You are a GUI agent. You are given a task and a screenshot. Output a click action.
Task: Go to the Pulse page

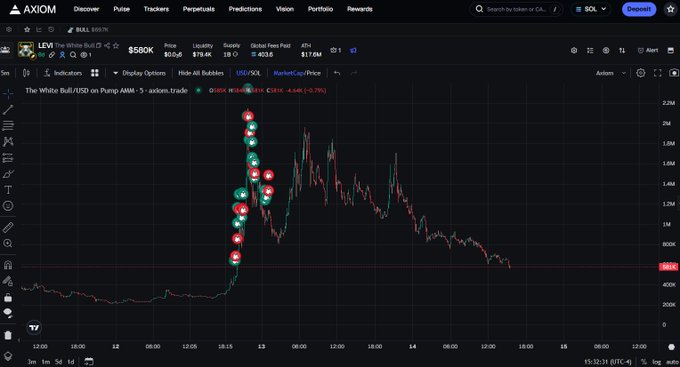(x=121, y=9)
